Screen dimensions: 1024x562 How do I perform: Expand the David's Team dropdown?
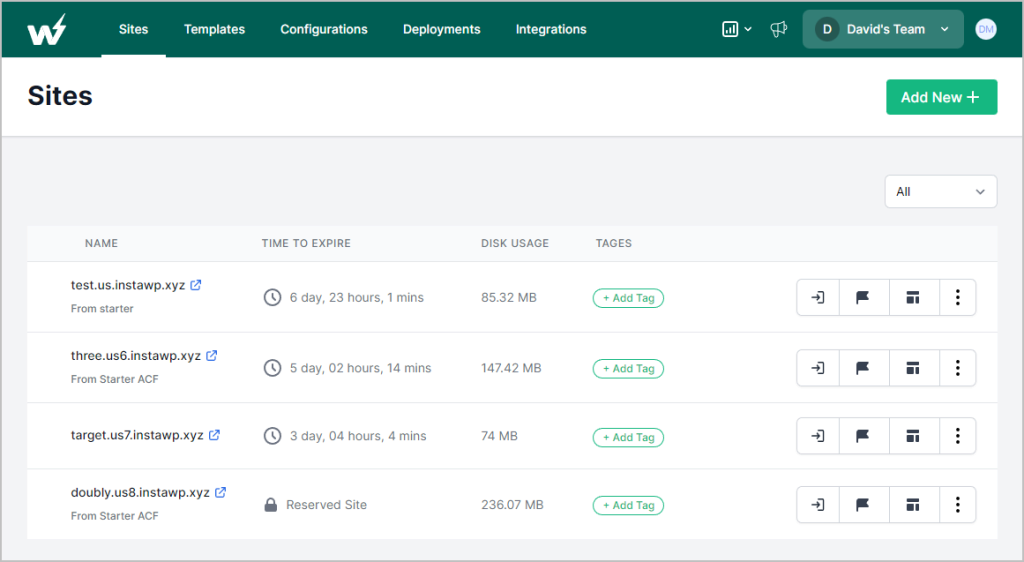(x=883, y=30)
